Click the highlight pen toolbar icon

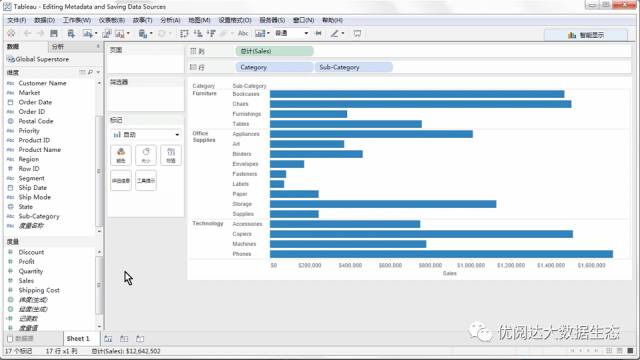pyautogui.click(x=334, y=33)
